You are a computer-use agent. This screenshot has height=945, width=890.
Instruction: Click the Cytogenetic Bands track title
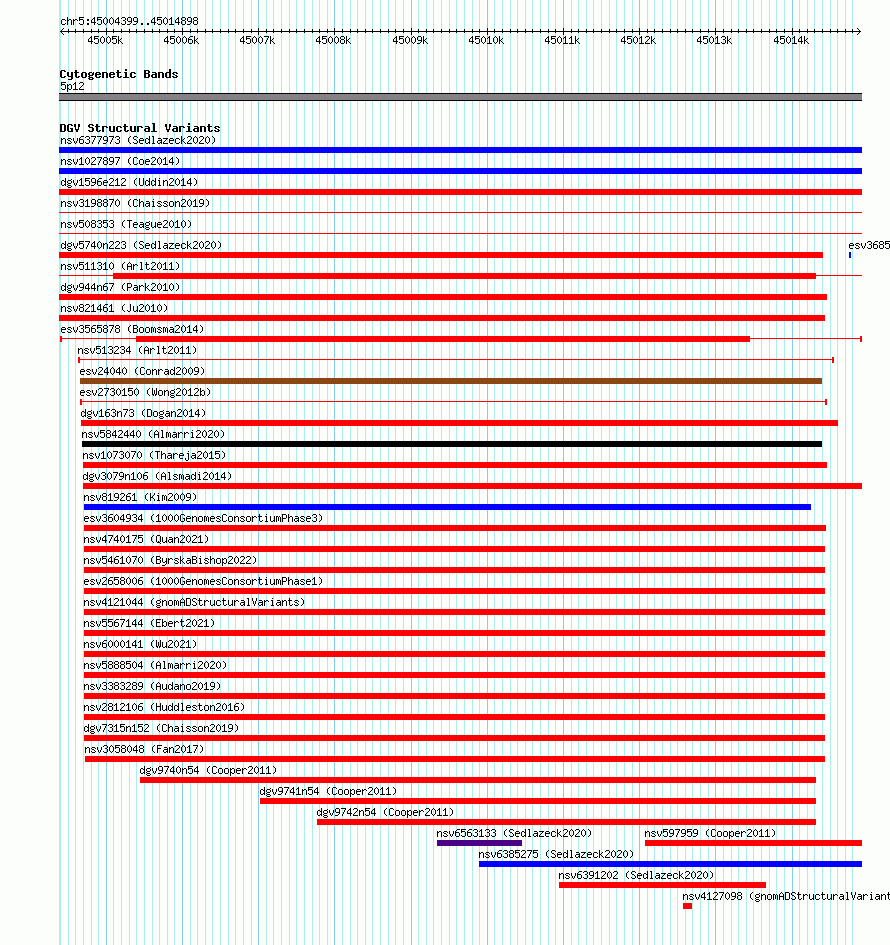[x=119, y=74]
